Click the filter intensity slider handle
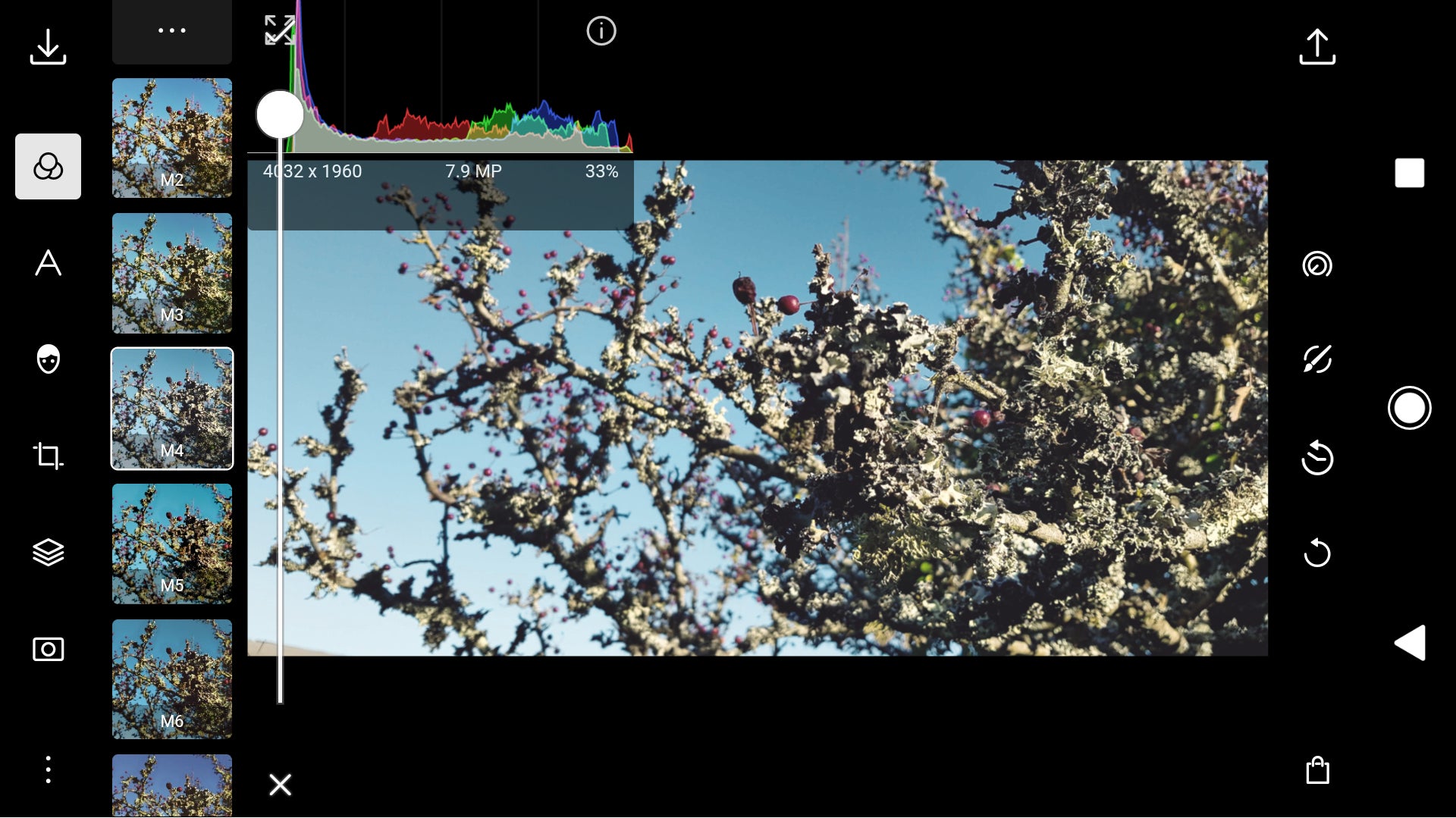 [280, 114]
